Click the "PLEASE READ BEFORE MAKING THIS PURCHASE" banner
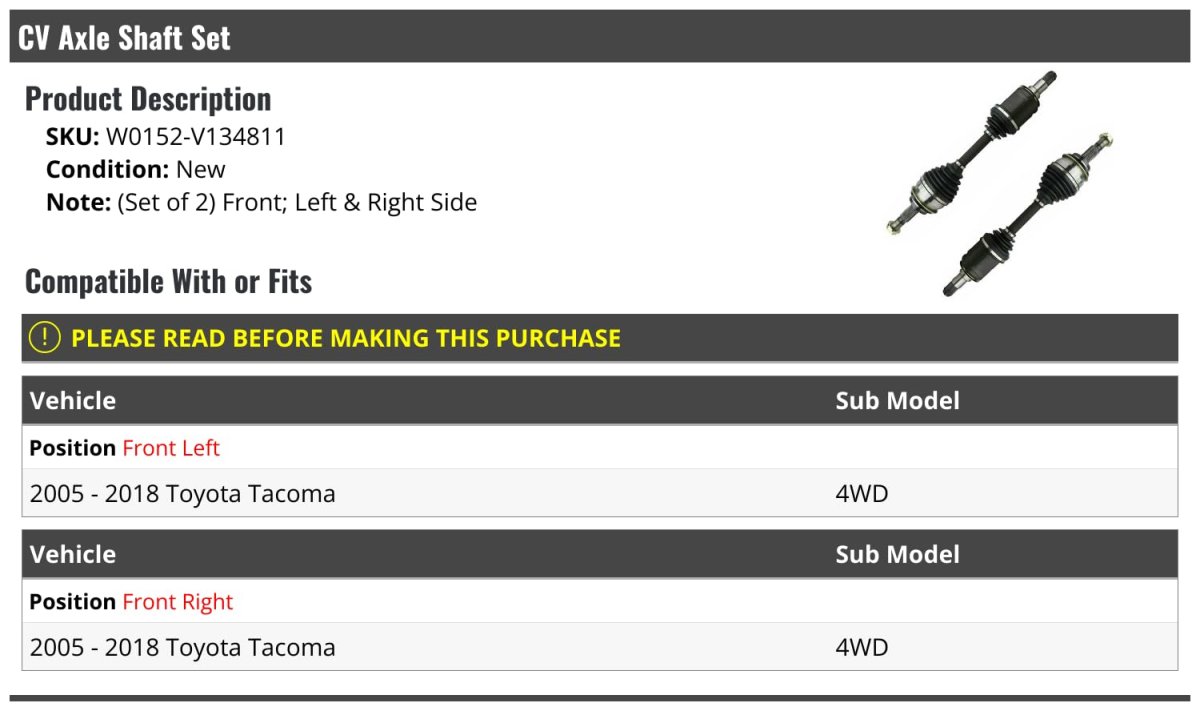 click(x=346, y=338)
